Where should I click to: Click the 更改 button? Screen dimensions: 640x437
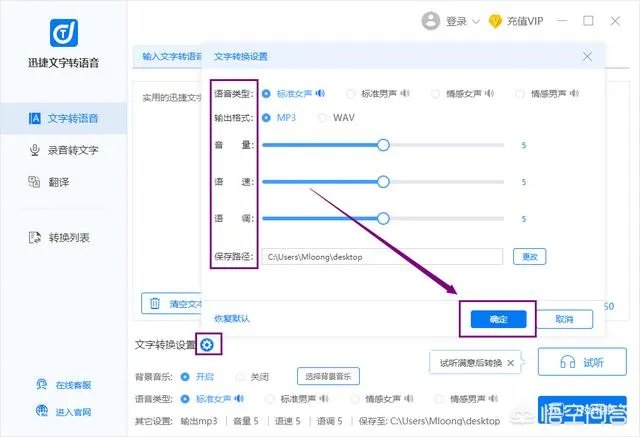tap(529, 257)
